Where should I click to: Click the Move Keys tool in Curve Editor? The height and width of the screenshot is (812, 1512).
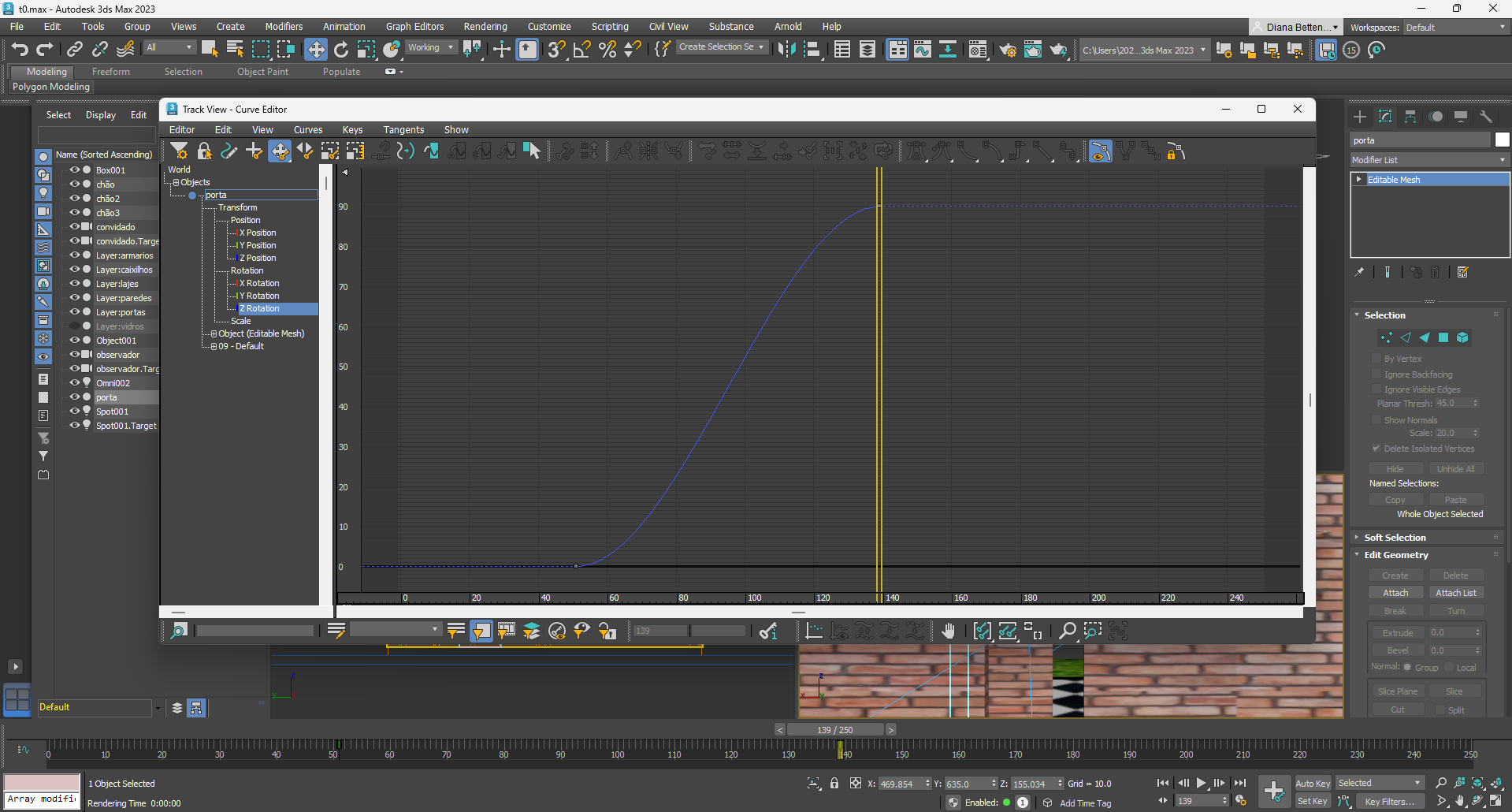(280, 151)
